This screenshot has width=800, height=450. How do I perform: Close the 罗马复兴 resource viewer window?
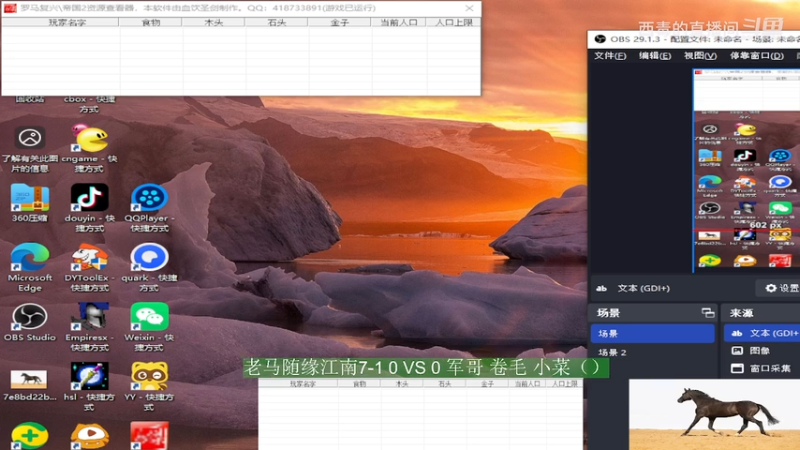coord(469,8)
